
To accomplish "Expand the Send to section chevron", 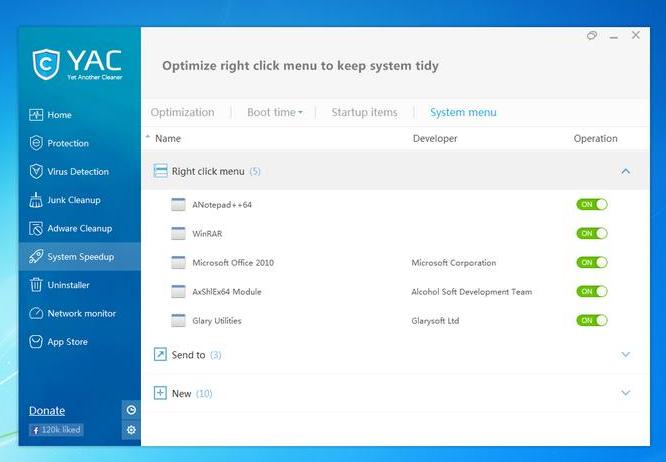I will (x=626, y=354).
